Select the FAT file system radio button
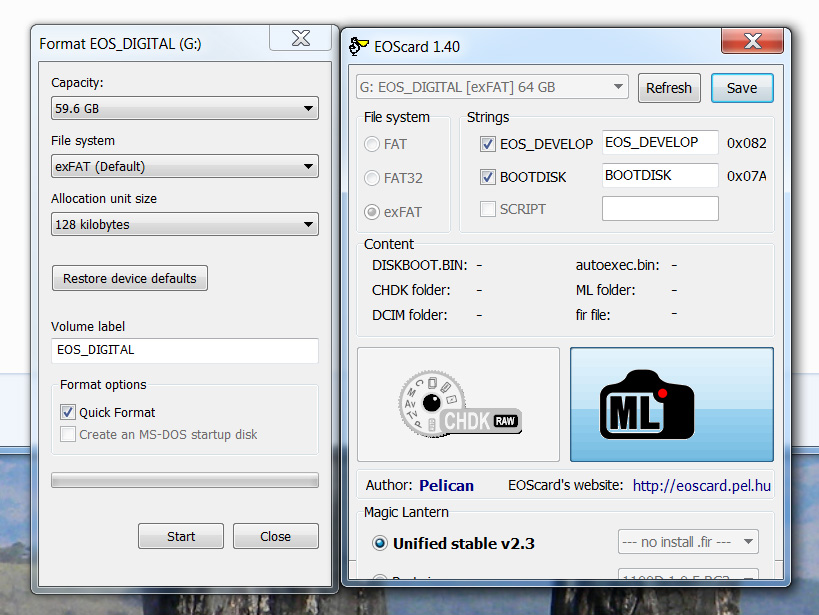 371,144
